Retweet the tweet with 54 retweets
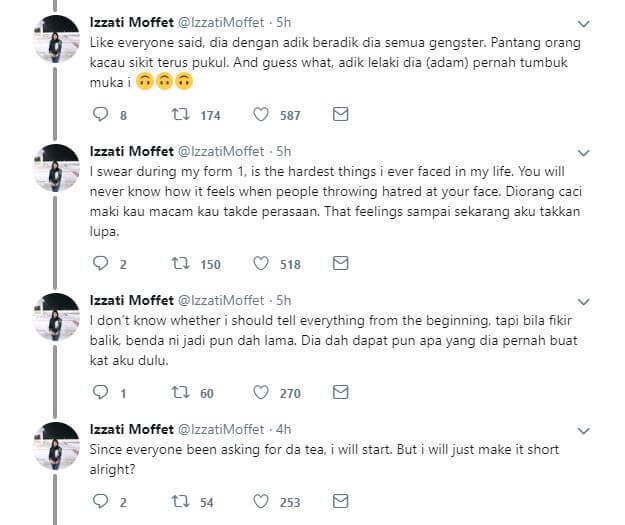The image size is (625, 525). pos(183,501)
